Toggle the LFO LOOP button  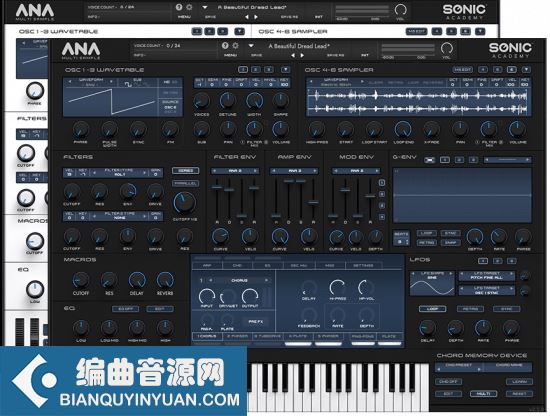pyautogui.click(x=432, y=309)
